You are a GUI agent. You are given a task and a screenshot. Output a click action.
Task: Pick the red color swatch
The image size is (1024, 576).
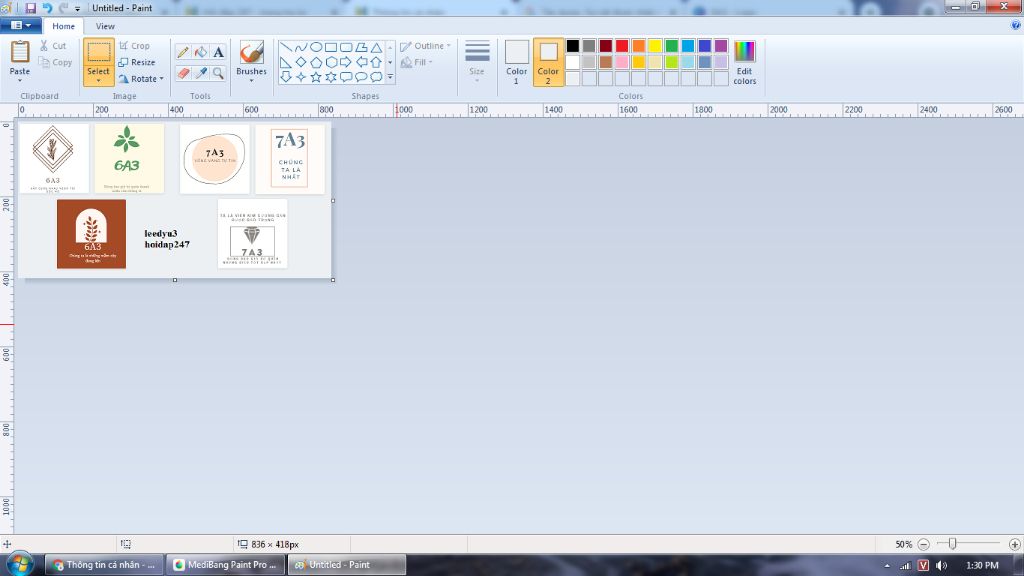622,46
